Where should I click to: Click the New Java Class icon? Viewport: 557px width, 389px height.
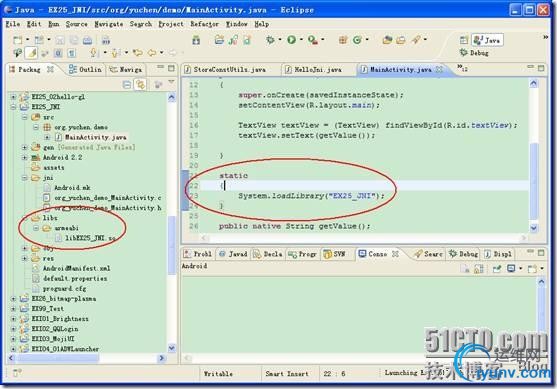pos(357,40)
